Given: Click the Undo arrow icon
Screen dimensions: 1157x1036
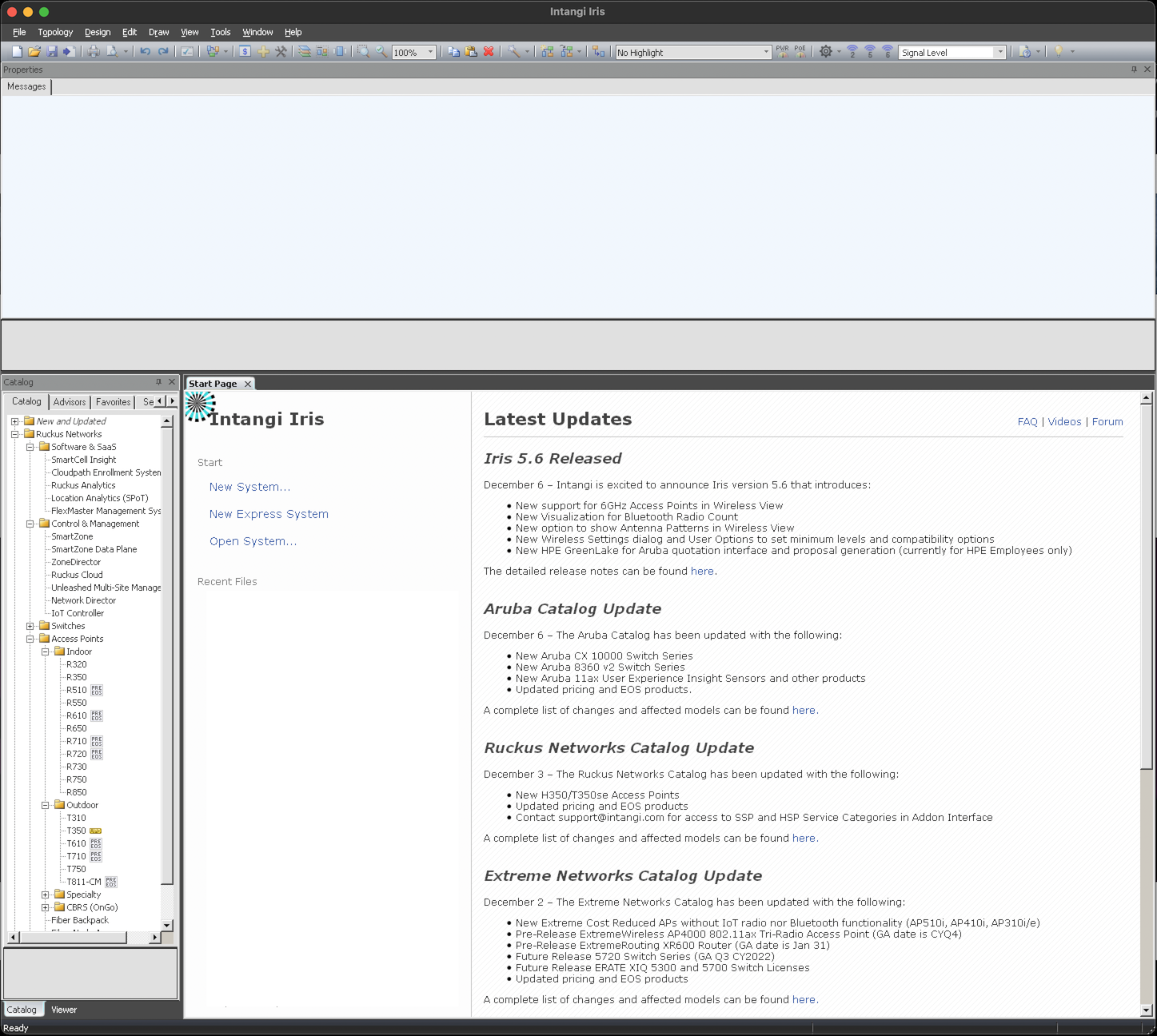Looking at the screenshot, I should pyautogui.click(x=146, y=52).
